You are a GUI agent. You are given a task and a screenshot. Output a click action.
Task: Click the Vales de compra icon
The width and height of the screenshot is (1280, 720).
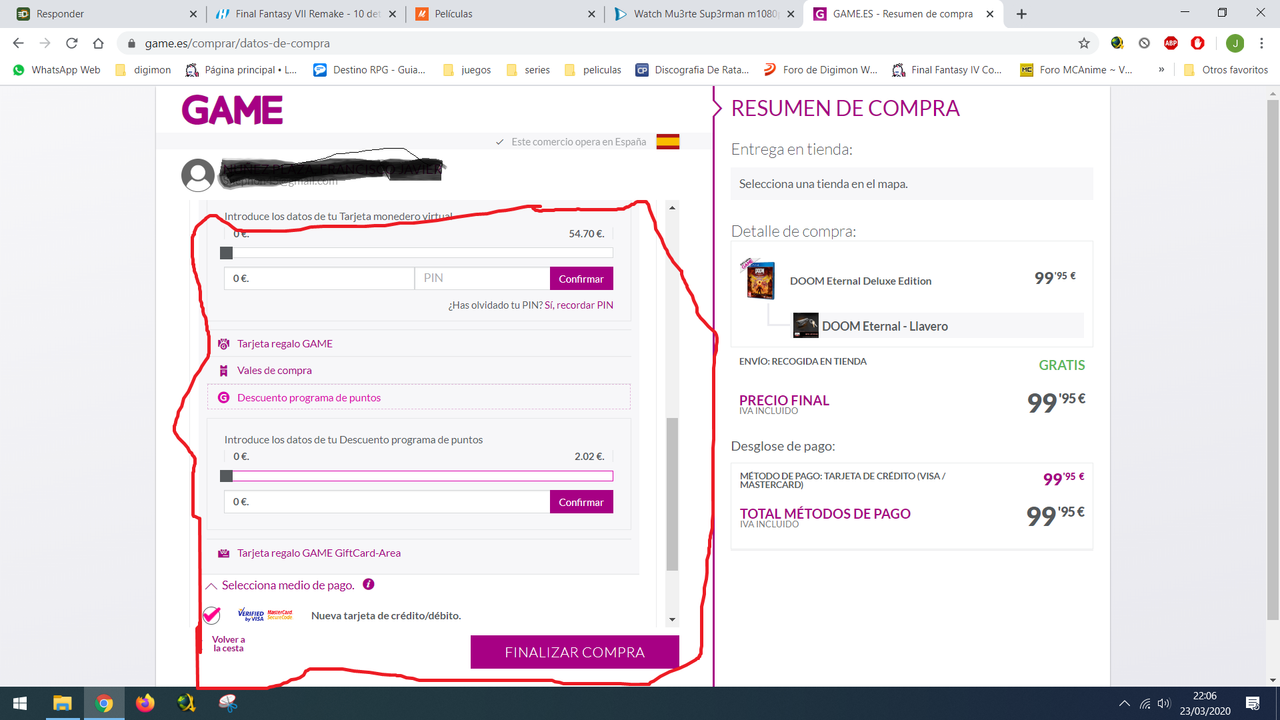[x=224, y=371]
